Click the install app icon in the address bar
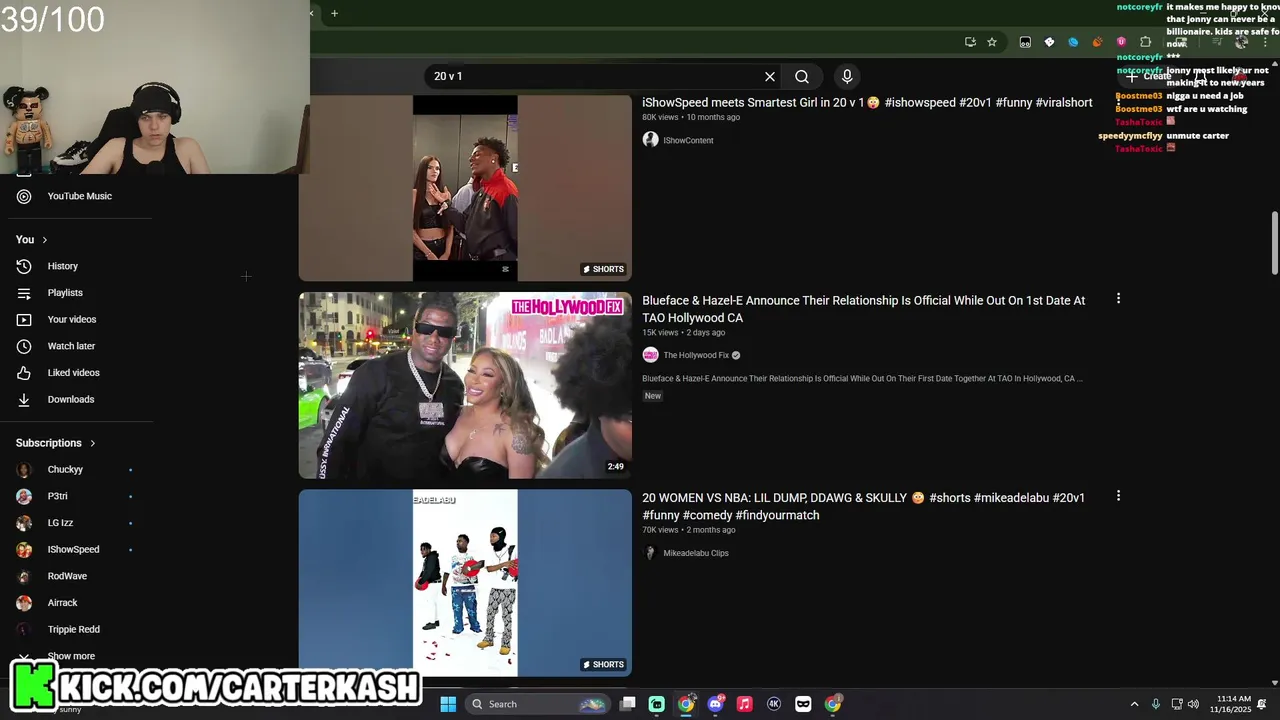The height and width of the screenshot is (720, 1280). click(970, 42)
